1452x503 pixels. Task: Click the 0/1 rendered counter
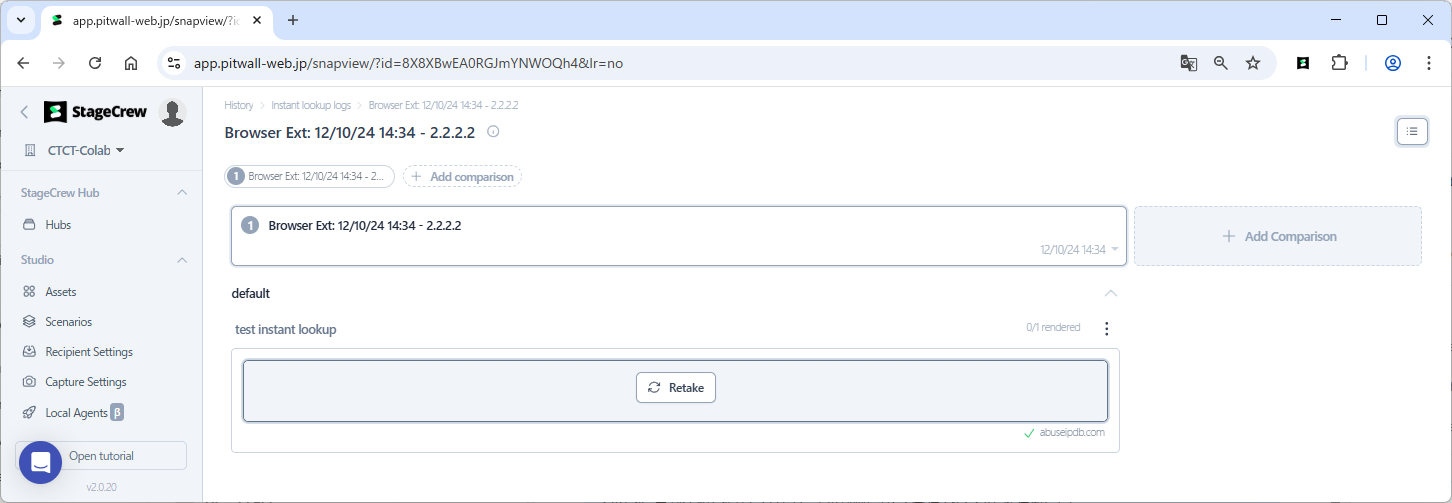[x=1053, y=327]
